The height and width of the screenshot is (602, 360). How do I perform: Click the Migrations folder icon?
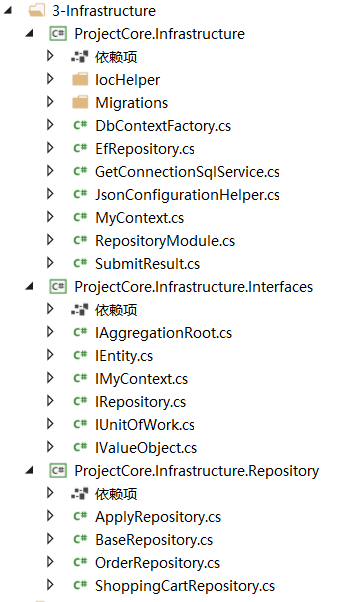click(80, 103)
